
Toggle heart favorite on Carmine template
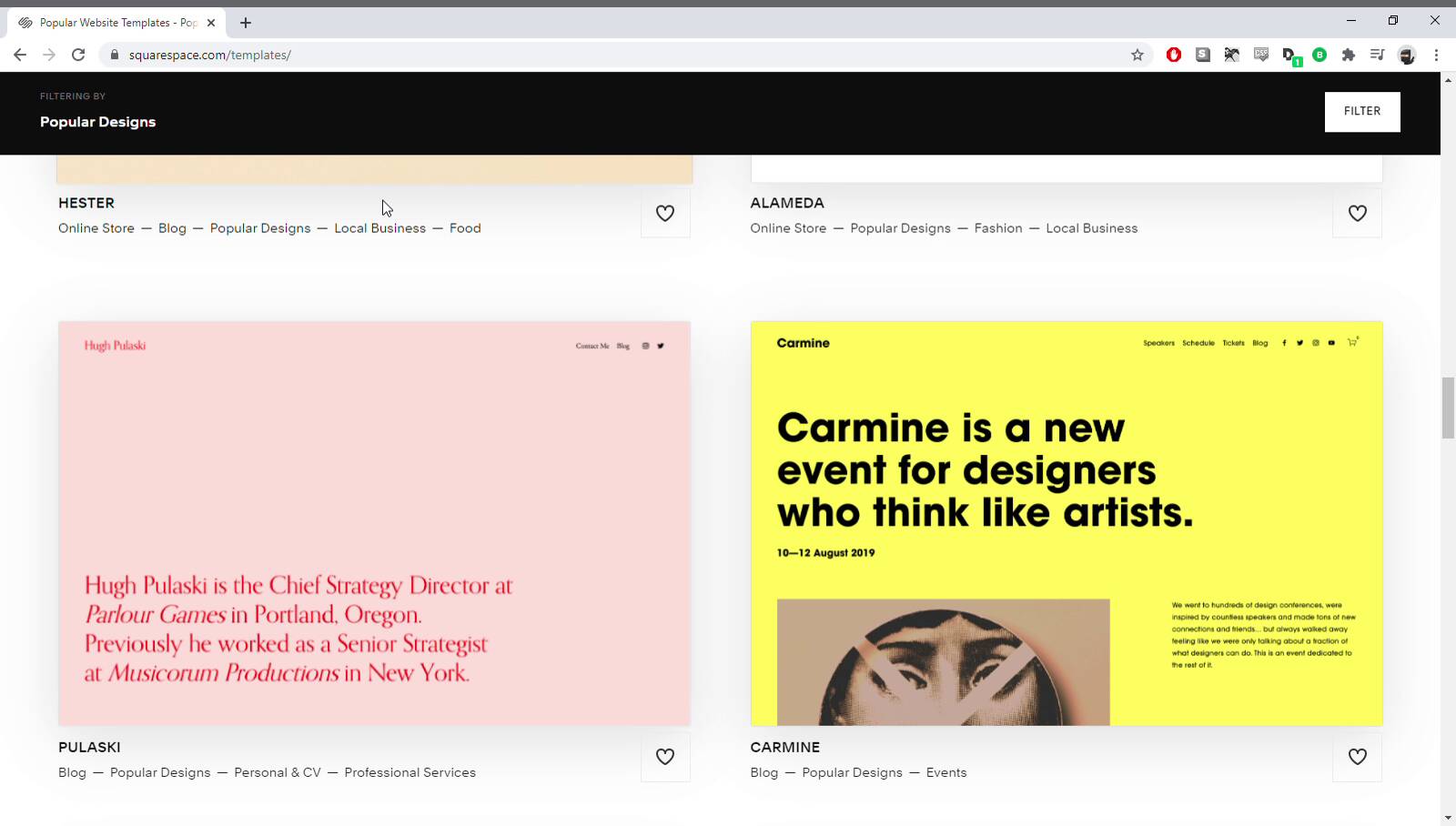tap(1357, 757)
